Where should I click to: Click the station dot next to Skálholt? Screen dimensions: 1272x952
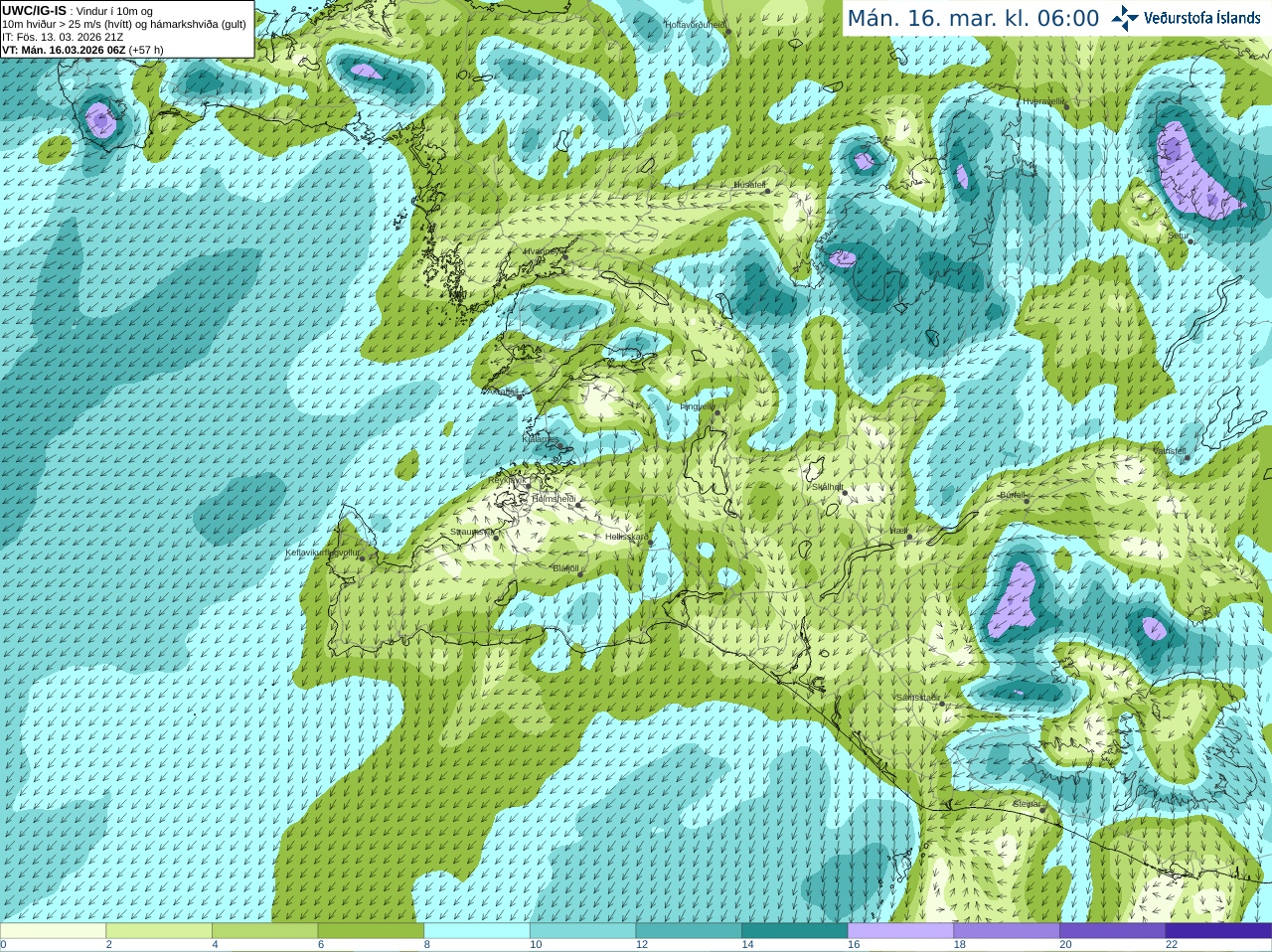[845, 493]
